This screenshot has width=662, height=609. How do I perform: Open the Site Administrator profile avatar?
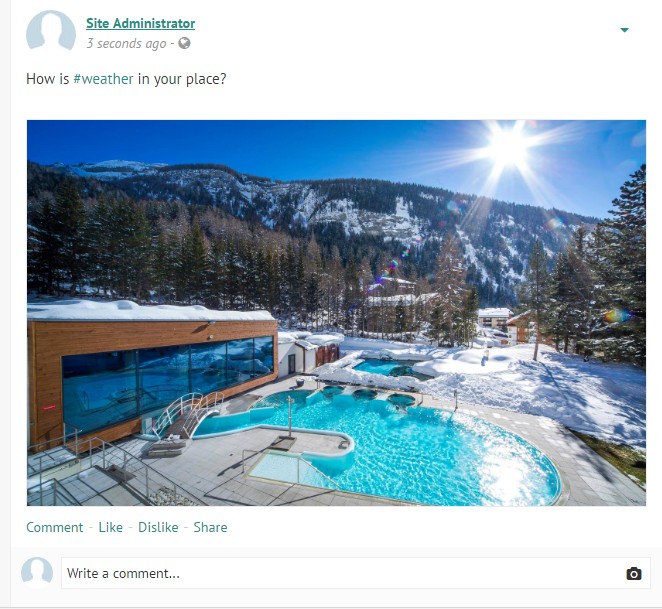tap(51, 30)
